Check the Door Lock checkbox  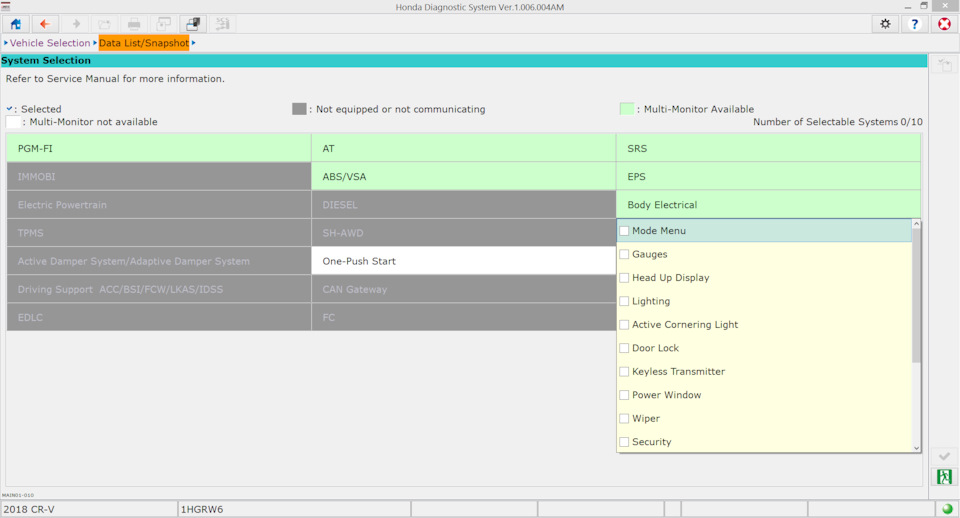tap(624, 348)
